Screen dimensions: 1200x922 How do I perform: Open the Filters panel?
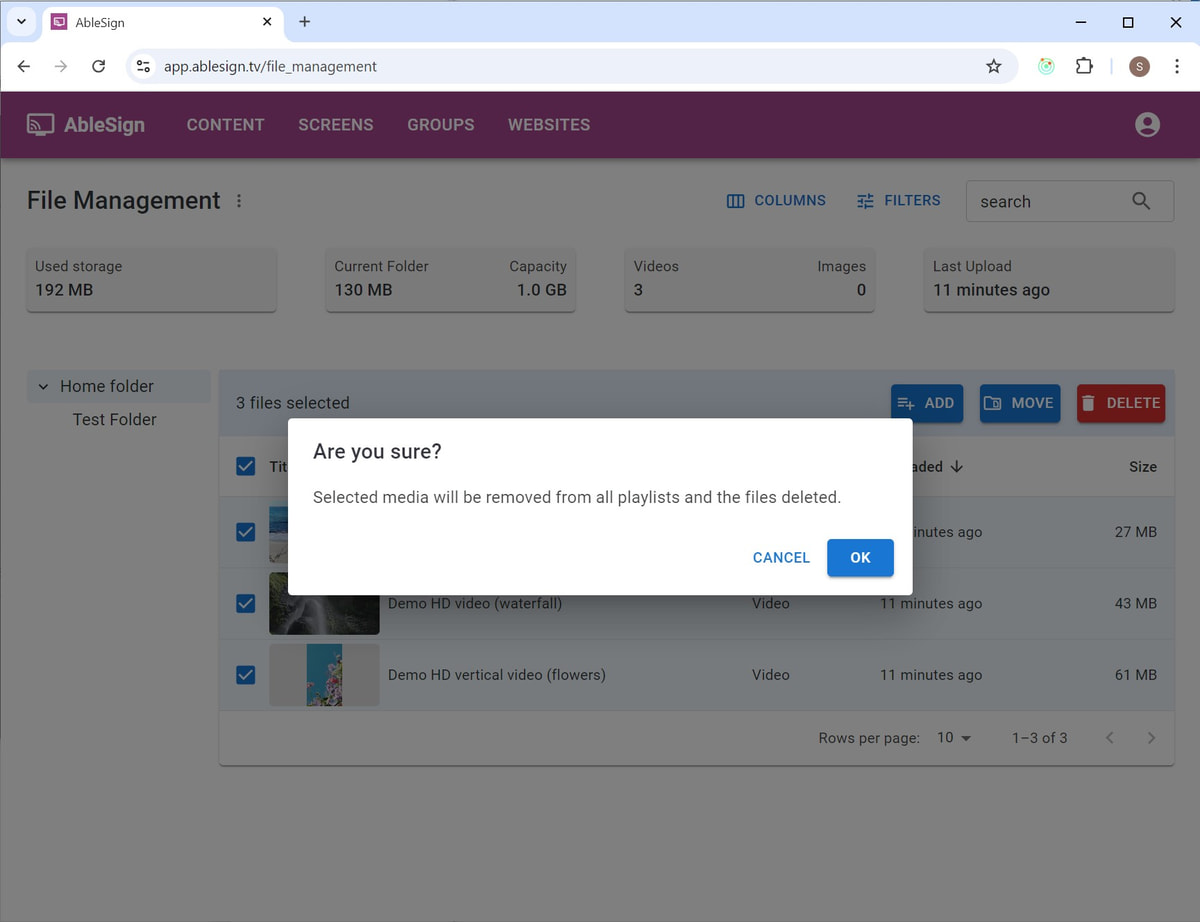click(x=897, y=200)
